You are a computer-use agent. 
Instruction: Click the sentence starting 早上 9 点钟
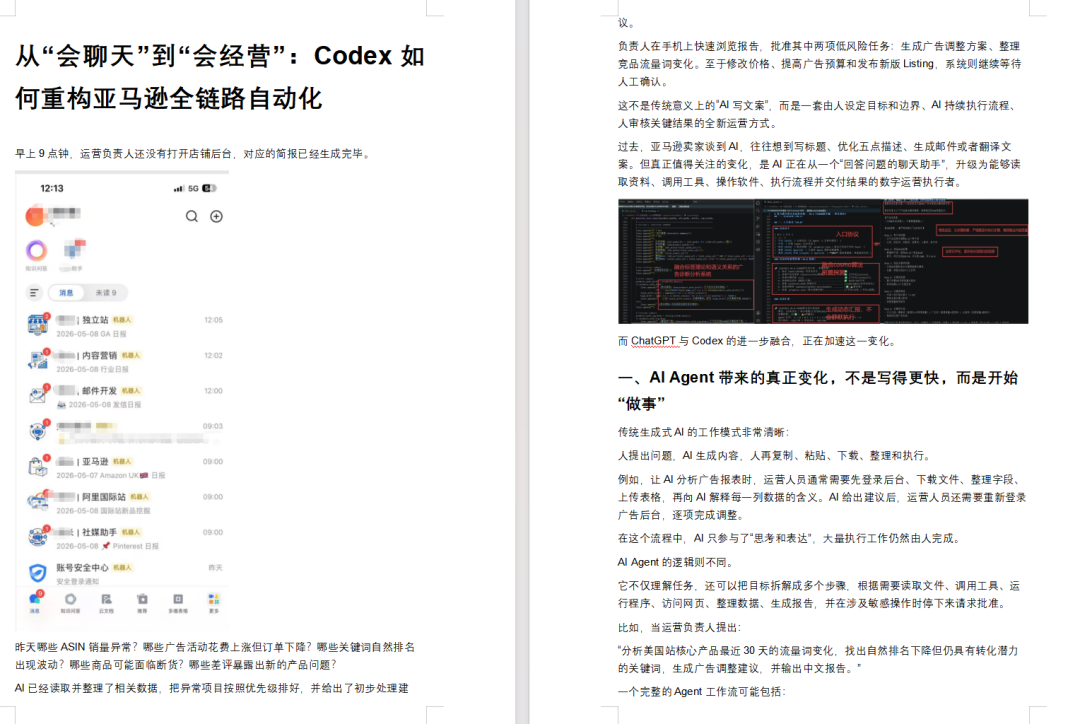coord(194,154)
